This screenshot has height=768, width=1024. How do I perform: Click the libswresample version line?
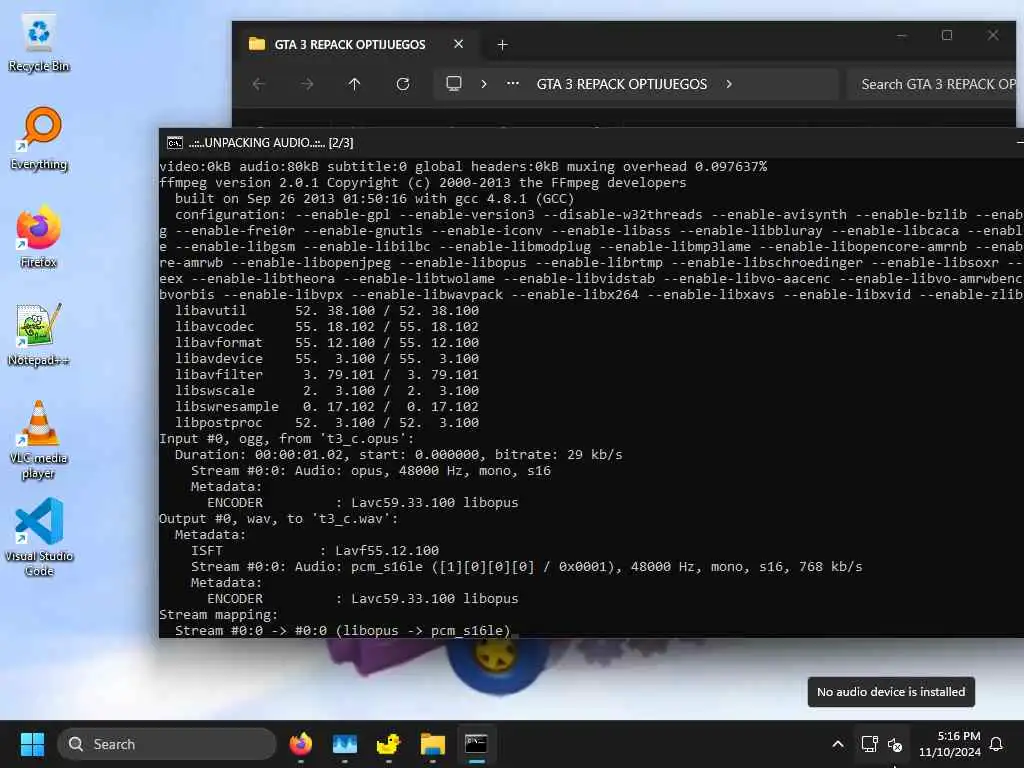pos(327,406)
